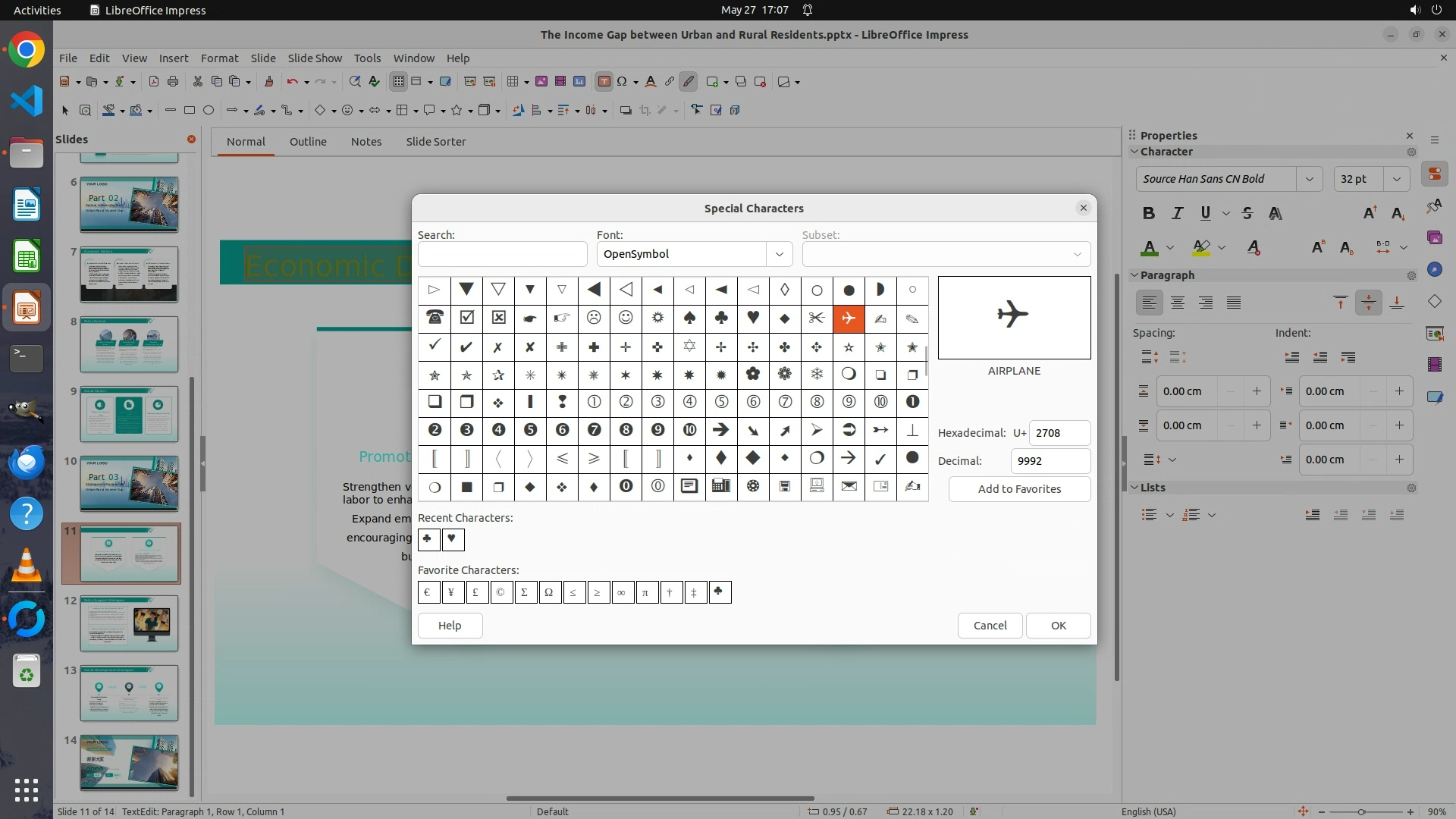Open the Font dropdown showing OpenSymbol
The height and width of the screenshot is (819, 1456).
point(779,254)
